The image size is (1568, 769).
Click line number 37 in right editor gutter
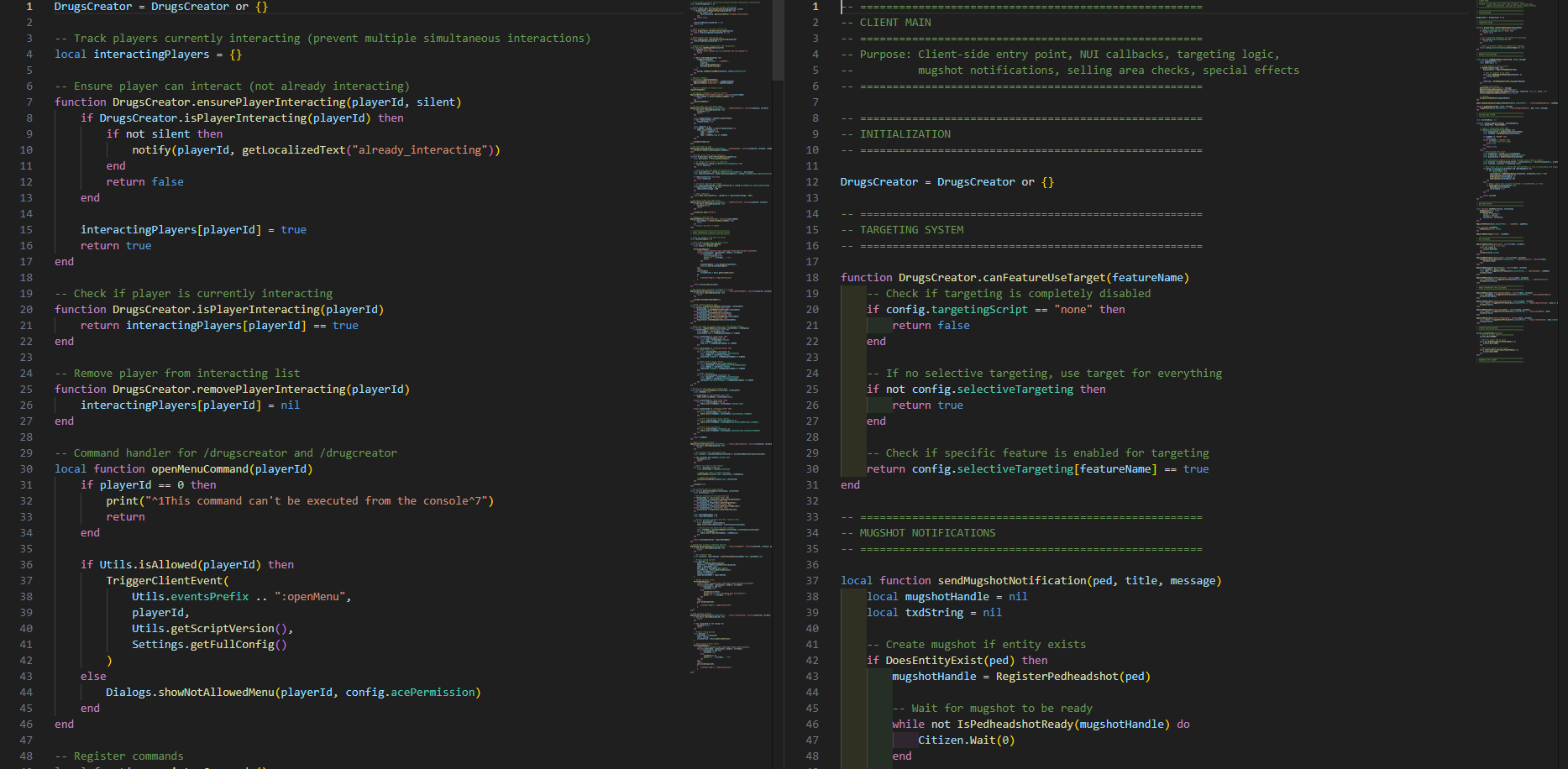click(x=812, y=581)
